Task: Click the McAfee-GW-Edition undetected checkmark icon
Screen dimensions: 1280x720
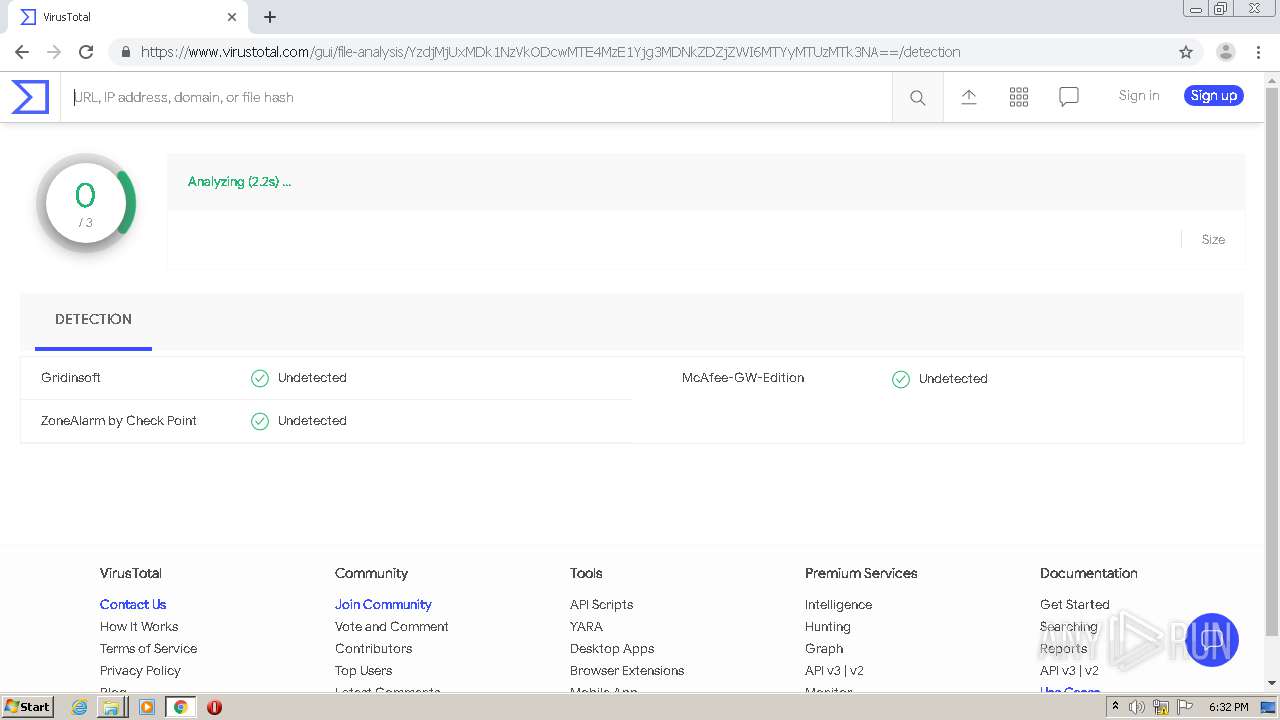Action: (x=901, y=379)
